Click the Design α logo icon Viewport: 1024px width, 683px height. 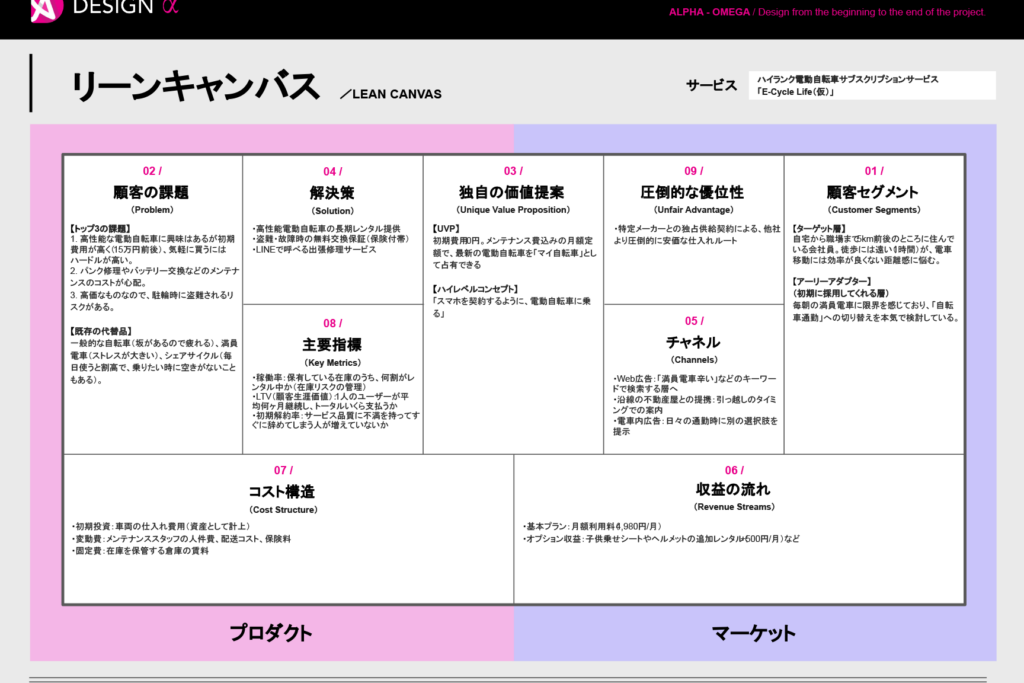tap(47, 9)
